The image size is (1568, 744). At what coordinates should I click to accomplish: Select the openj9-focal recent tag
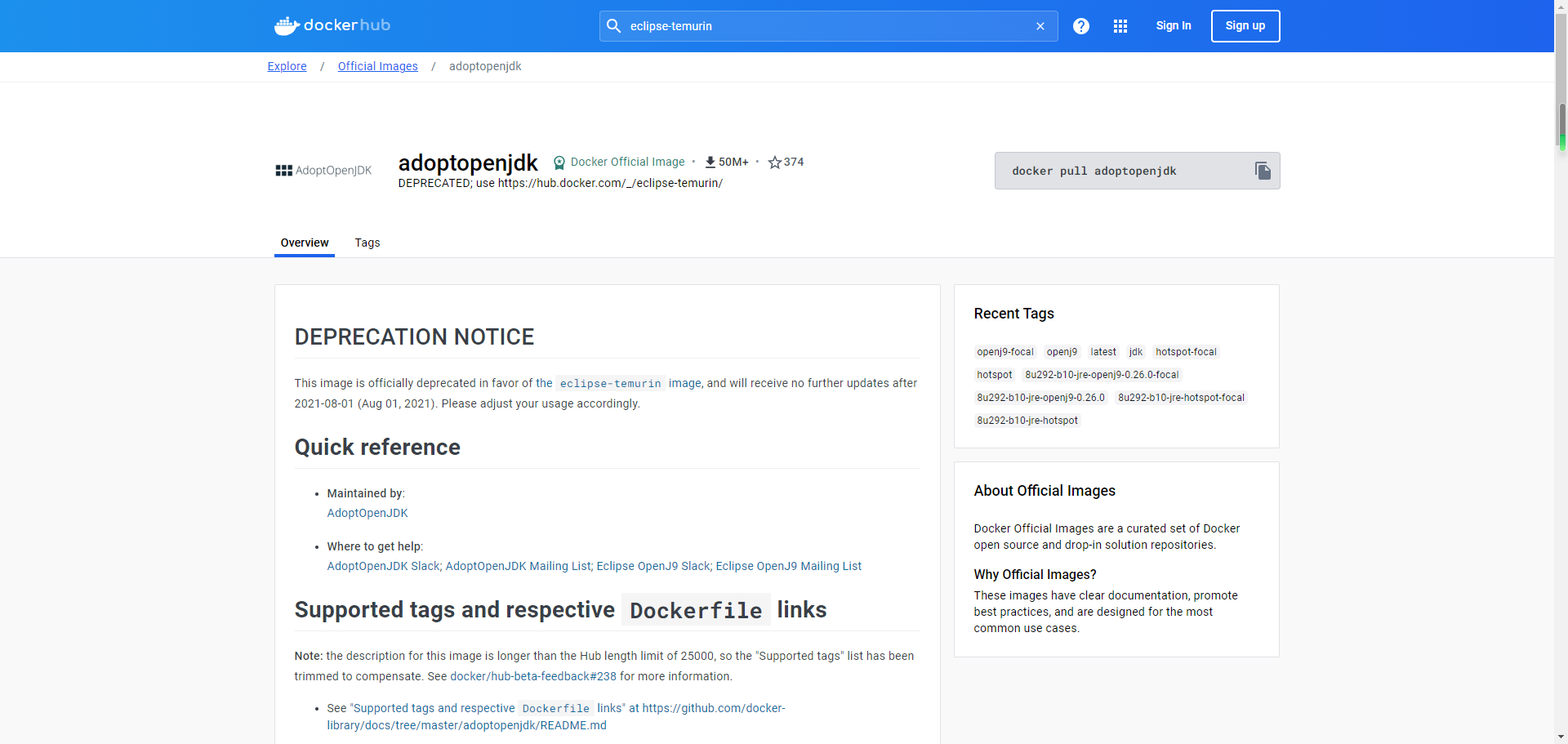click(x=1005, y=352)
